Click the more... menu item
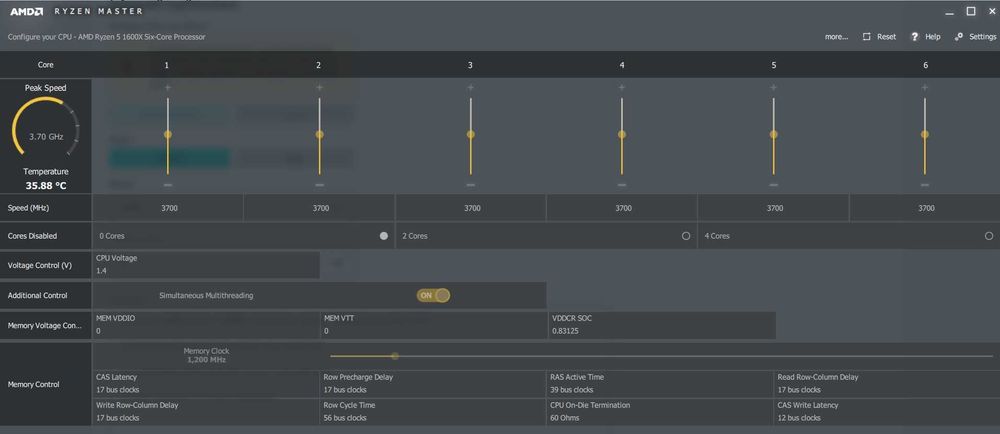 tap(836, 37)
